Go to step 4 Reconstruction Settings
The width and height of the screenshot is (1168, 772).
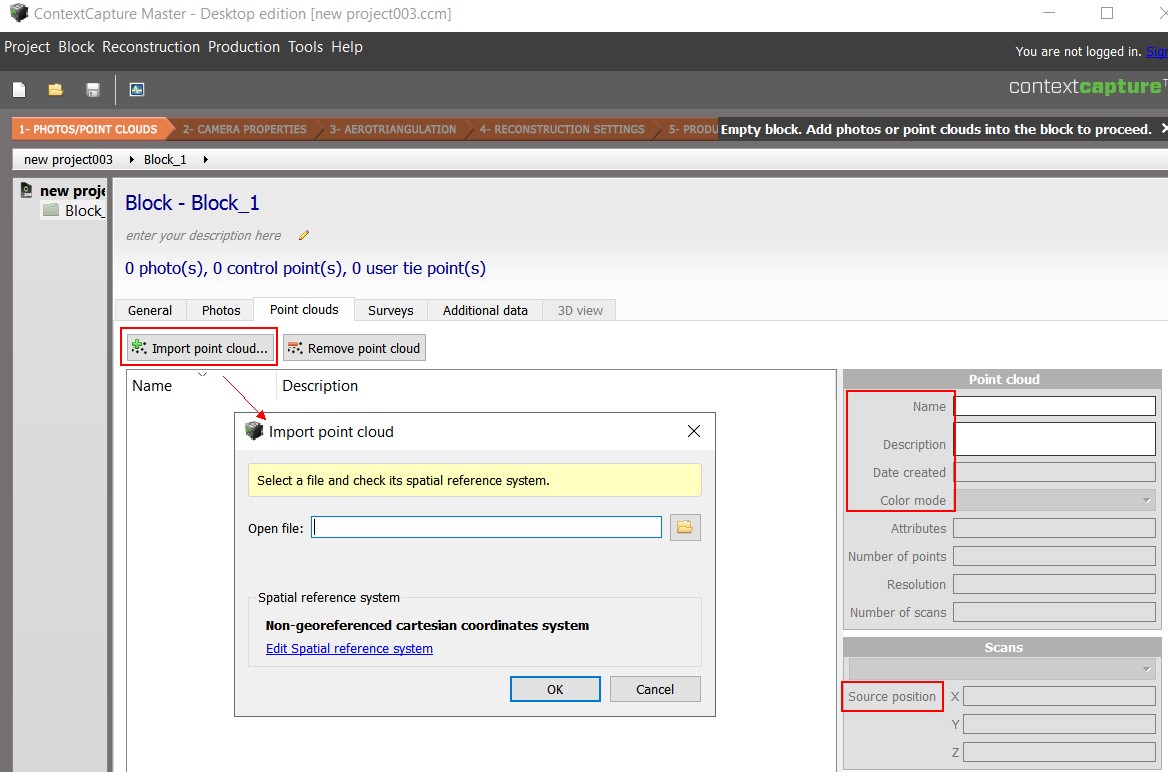tap(562, 129)
